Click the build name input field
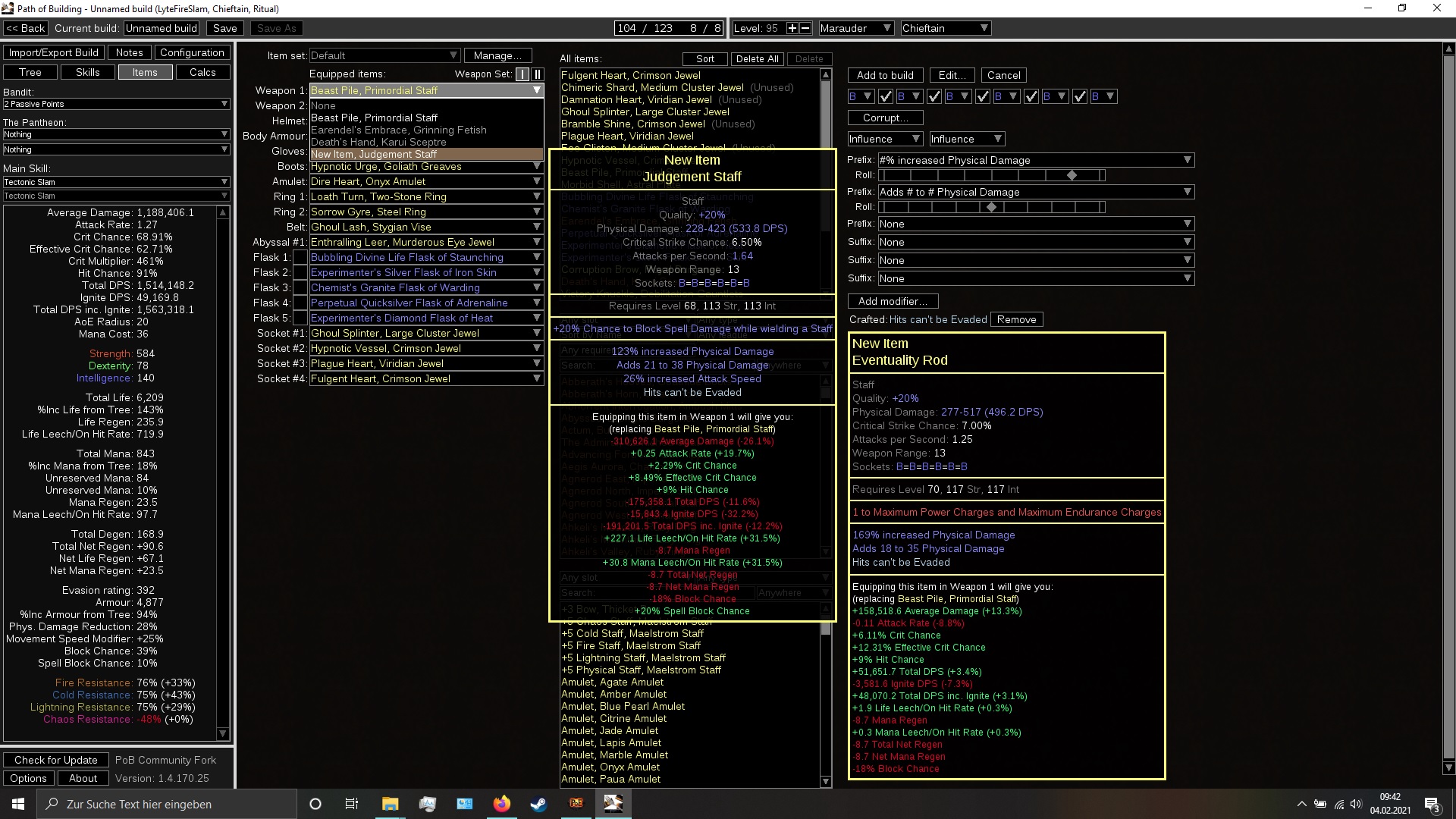 [x=162, y=28]
